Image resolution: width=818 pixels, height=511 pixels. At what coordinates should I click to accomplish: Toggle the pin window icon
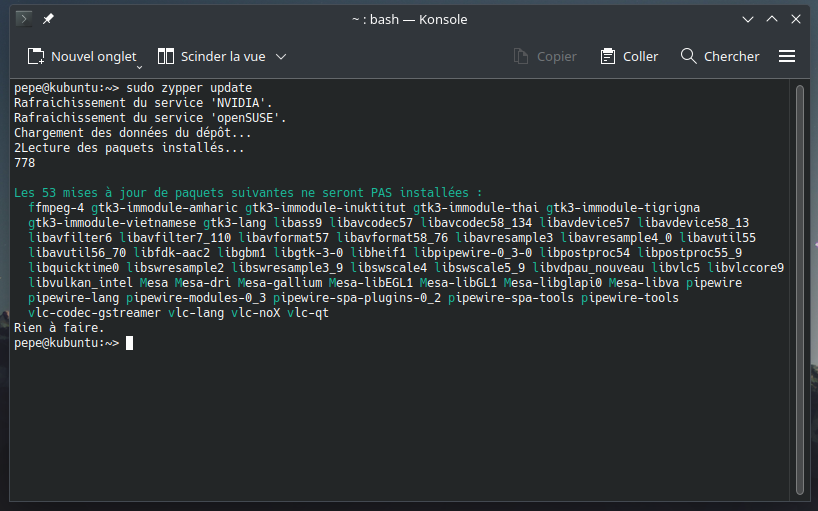[x=48, y=19]
